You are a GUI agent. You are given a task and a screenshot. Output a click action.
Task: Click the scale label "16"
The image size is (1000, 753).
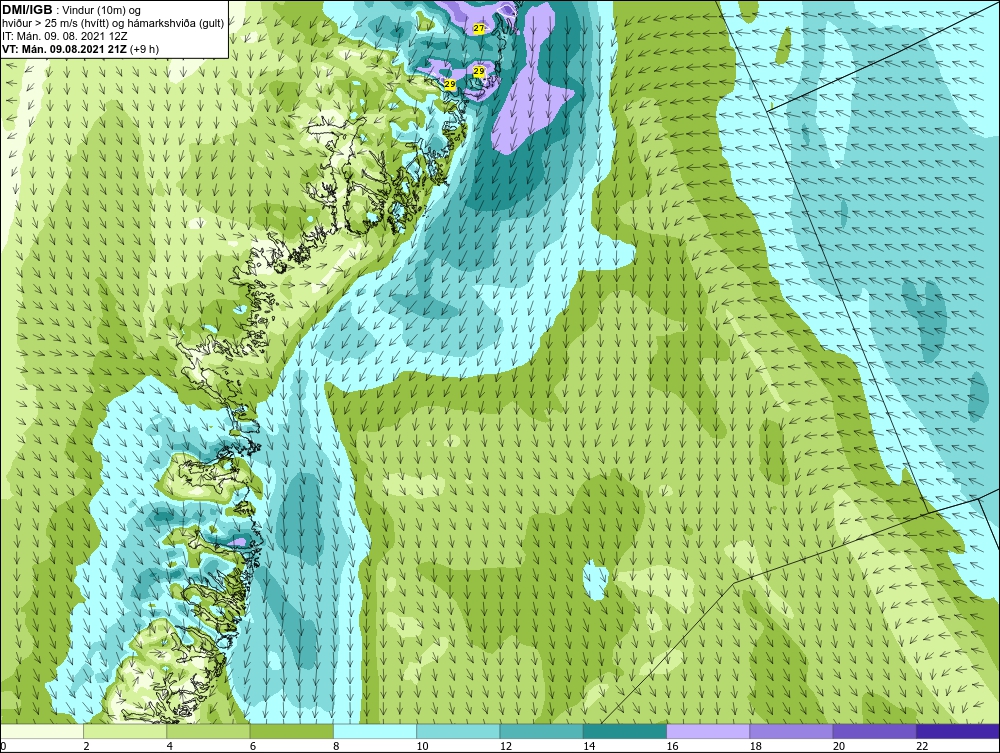(x=672, y=746)
